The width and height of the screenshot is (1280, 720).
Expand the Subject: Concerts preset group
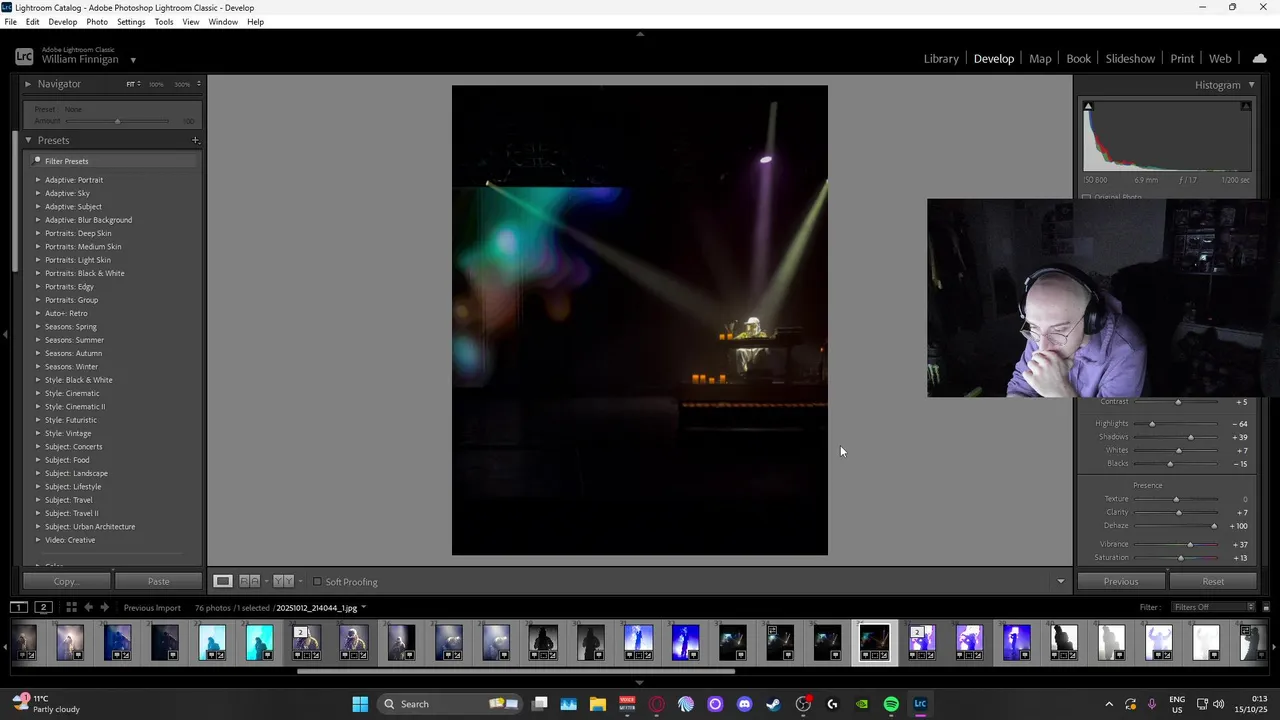(38, 446)
